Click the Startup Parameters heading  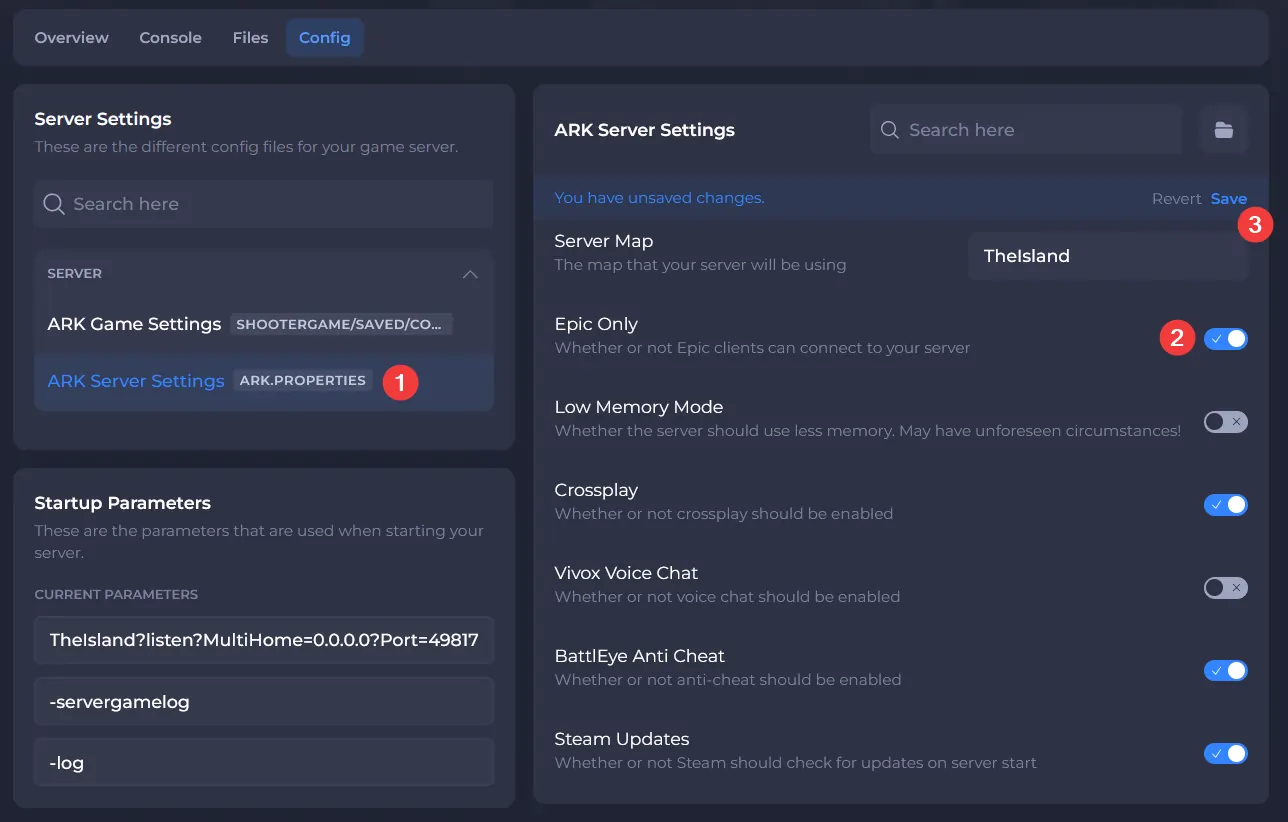(123, 503)
